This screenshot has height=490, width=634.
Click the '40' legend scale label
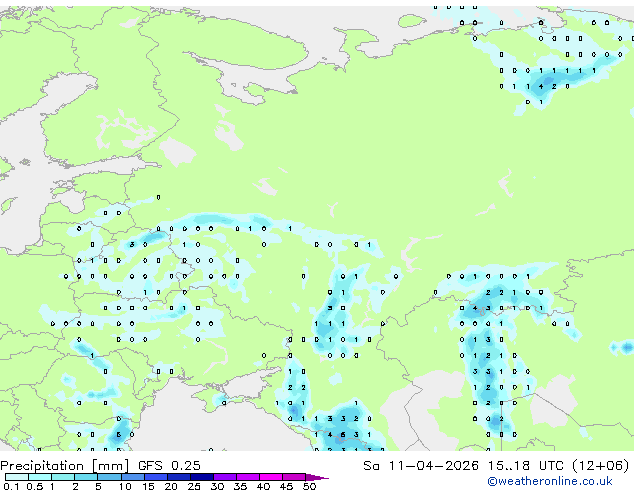click(263, 486)
